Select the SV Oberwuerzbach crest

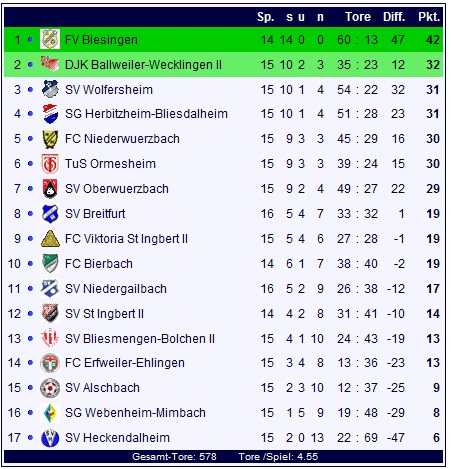pyautogui.click(x=50, y=189)
